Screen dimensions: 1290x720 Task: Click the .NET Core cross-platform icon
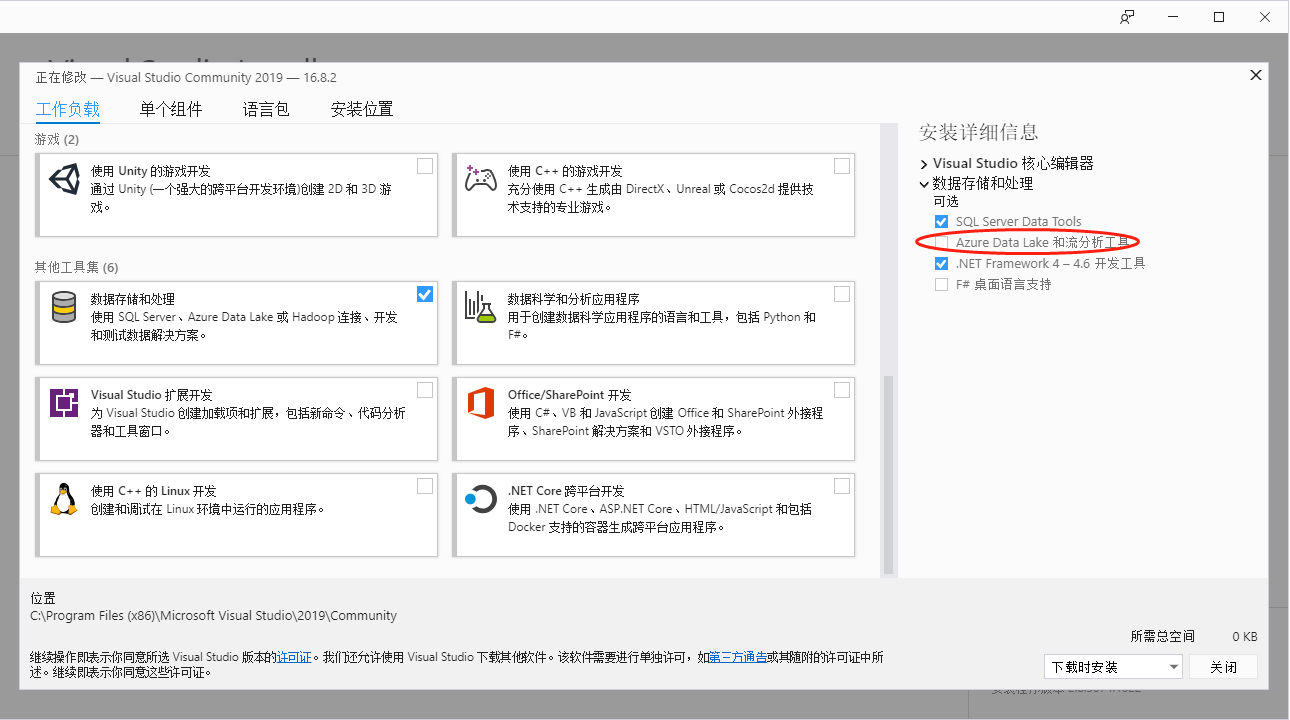pyautogui.click(x=481, y=499)
